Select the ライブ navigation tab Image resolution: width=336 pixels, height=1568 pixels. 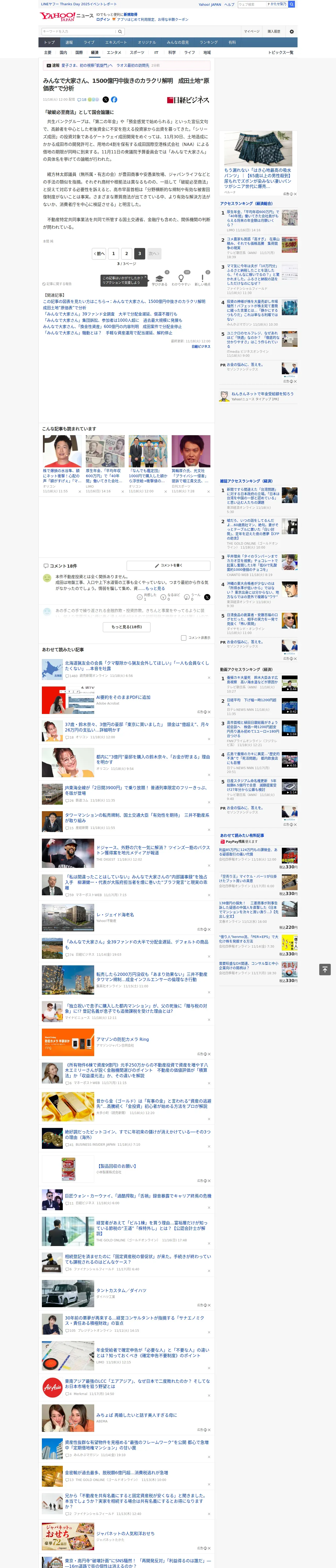[89, 43]
